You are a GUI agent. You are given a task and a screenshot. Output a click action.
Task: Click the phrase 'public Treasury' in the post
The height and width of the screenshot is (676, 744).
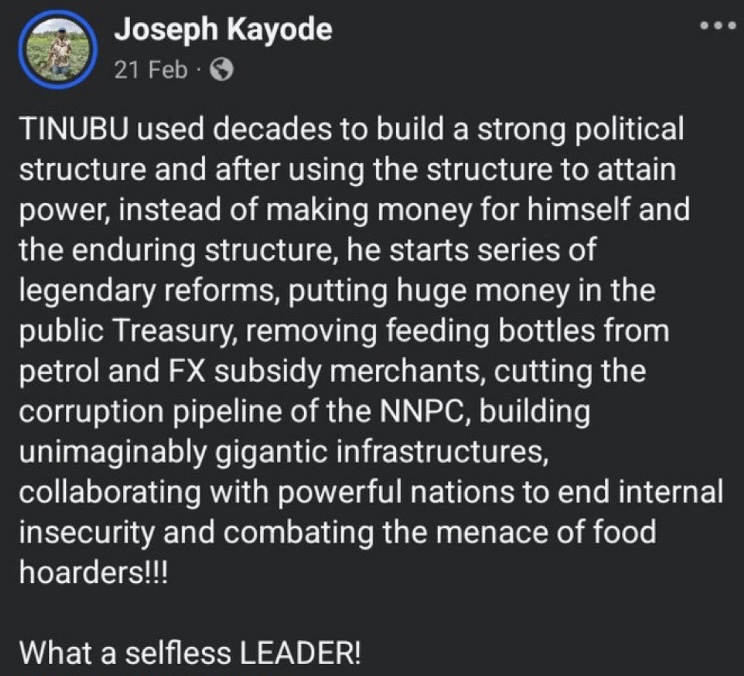(x=133, y=328)
